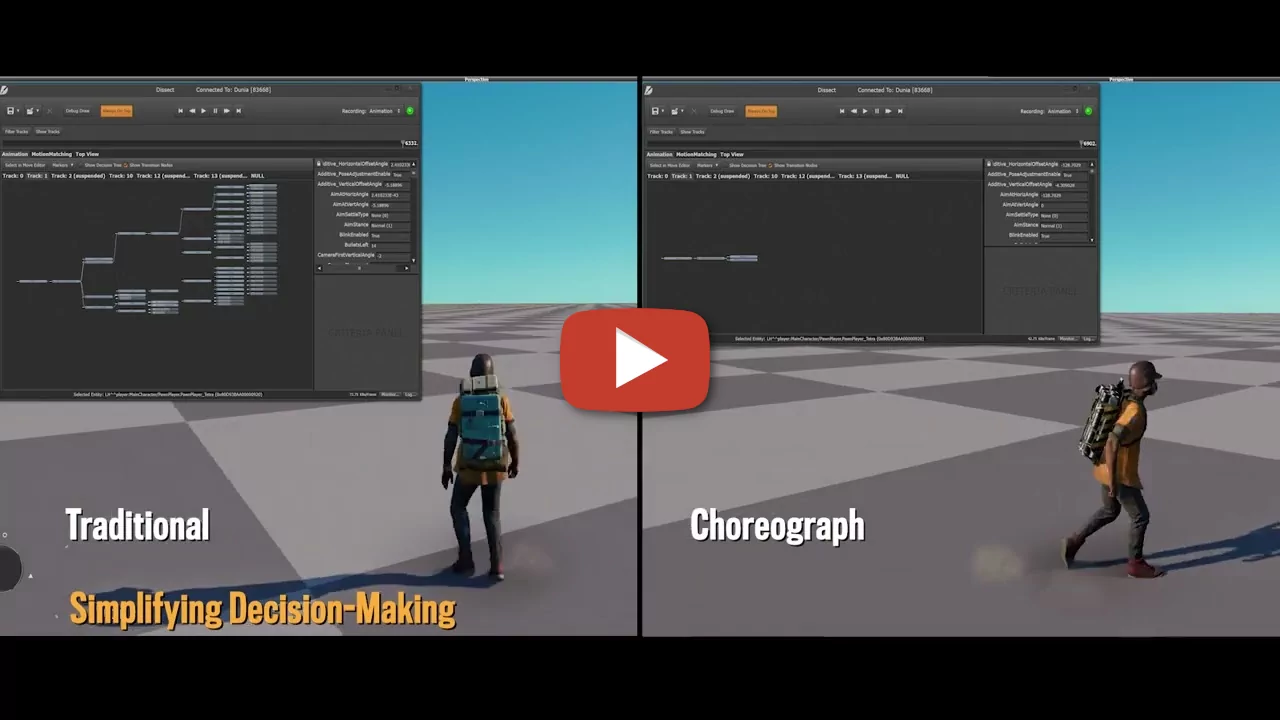Skip to start in right Dissect playback controls
Image resolution: width=1280 pixels, height=720 pixels.
(842, 111)
